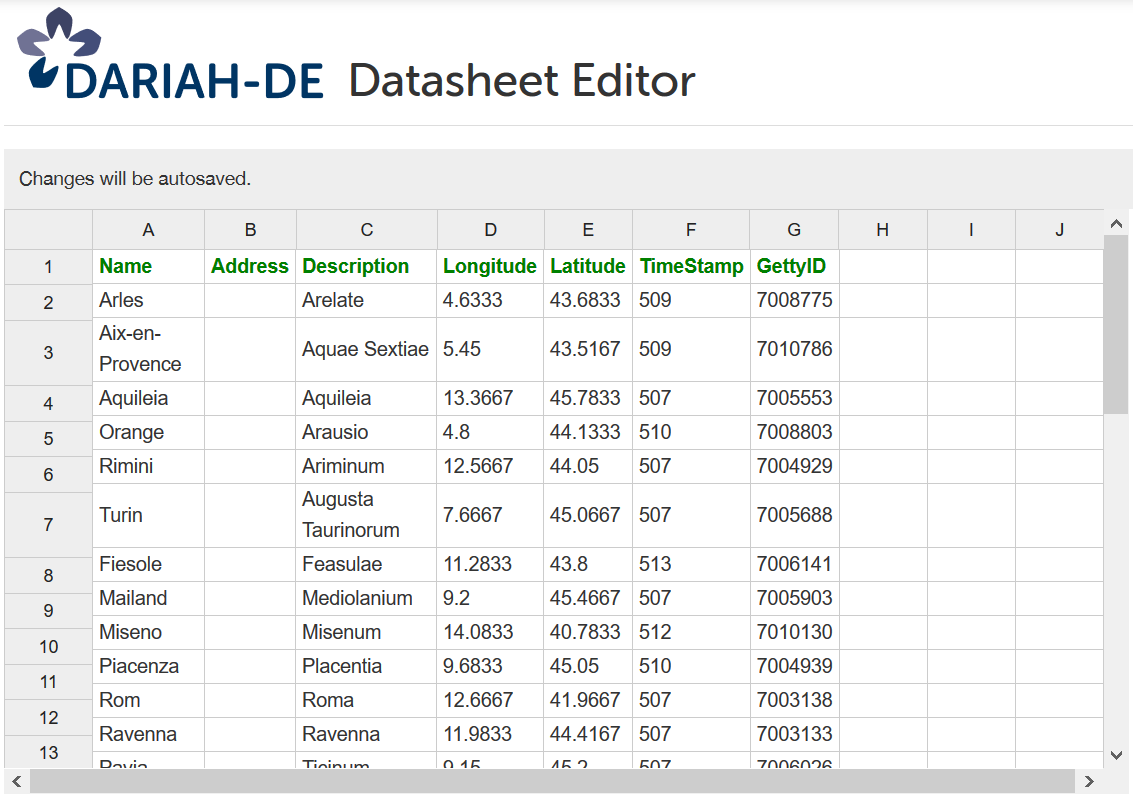Select GettyID 7008775 cell
Image resolution: width=1133 pixels, height=795 pixels.
coord(794,301)
